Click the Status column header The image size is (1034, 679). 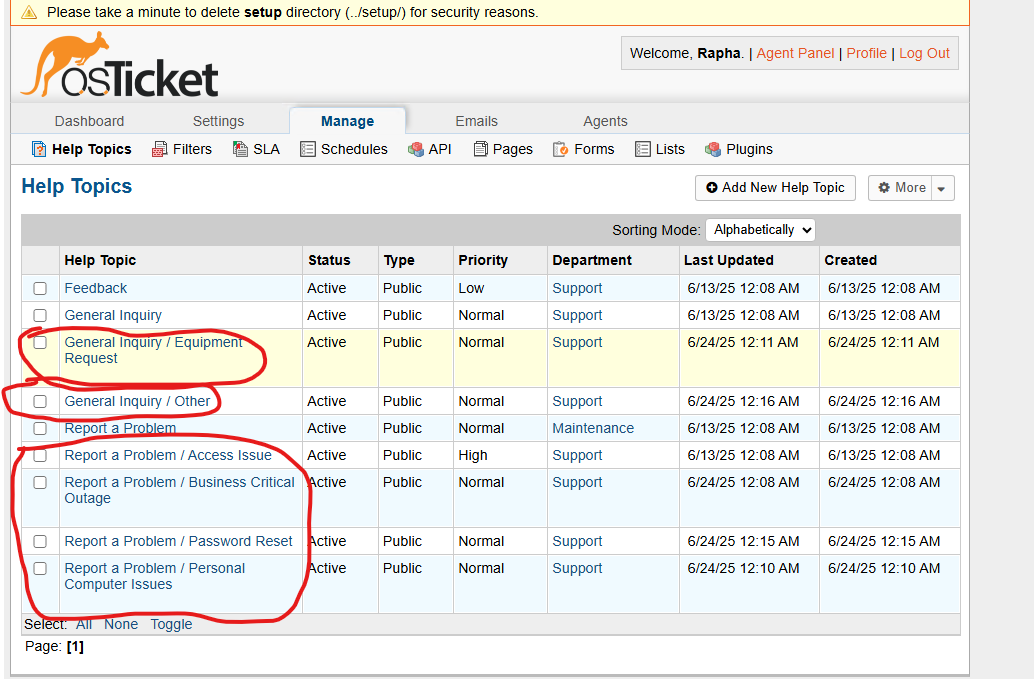coord(329,260)
